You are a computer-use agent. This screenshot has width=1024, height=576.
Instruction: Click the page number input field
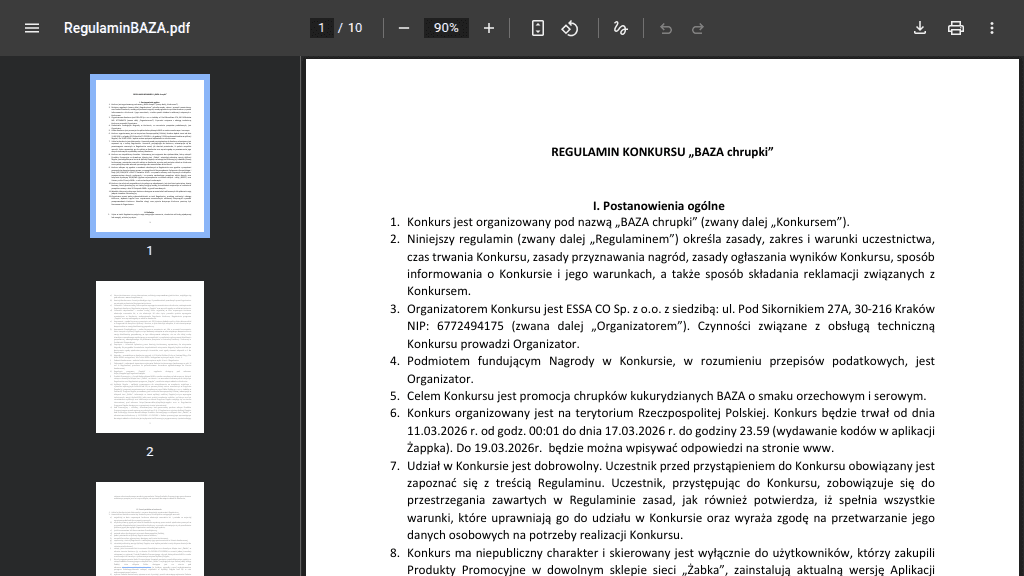tap(321, 28)
